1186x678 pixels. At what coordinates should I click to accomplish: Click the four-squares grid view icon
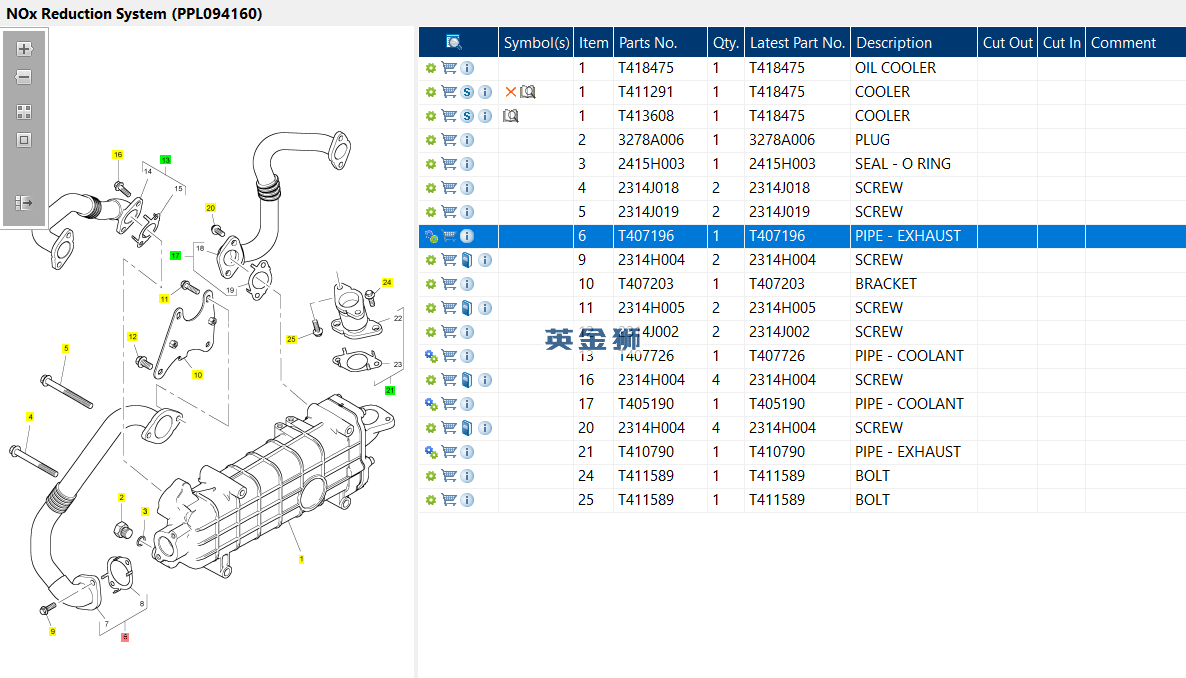[x=24, y=112]
